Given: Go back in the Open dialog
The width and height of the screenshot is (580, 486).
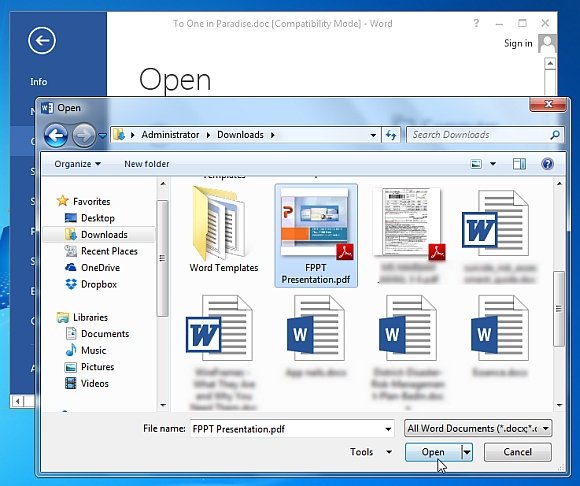Looking at the screenshot, I should click(x=56, y=135).
